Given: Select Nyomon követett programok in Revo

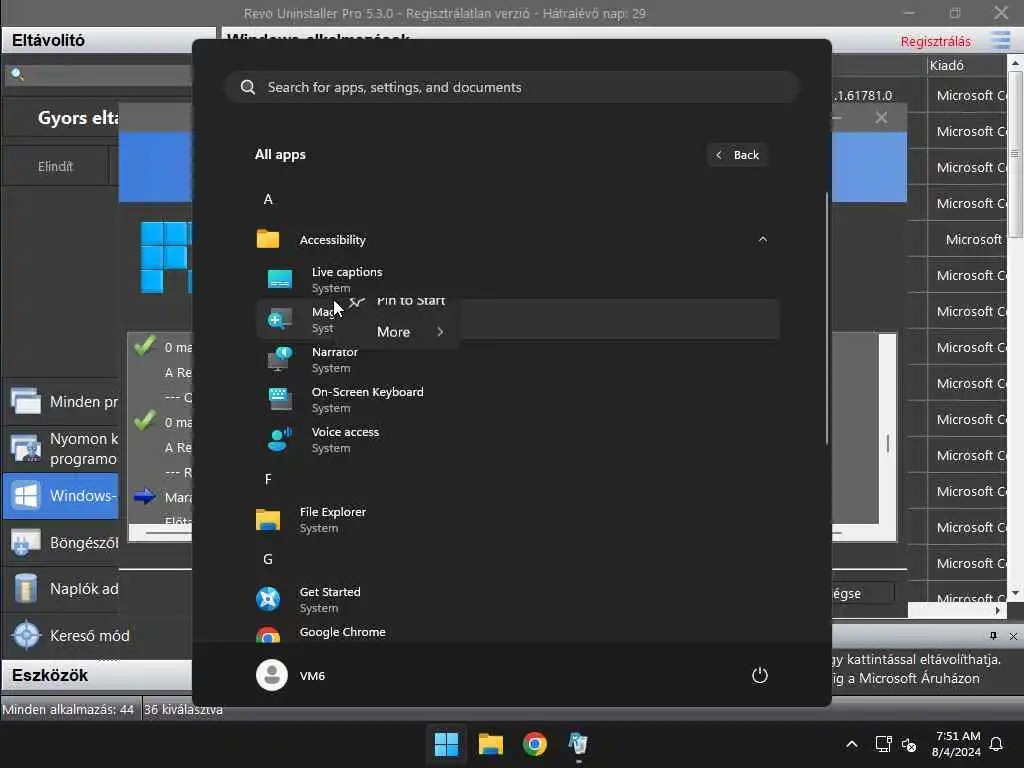Looking at the screenshot, I should click(61, 448).
